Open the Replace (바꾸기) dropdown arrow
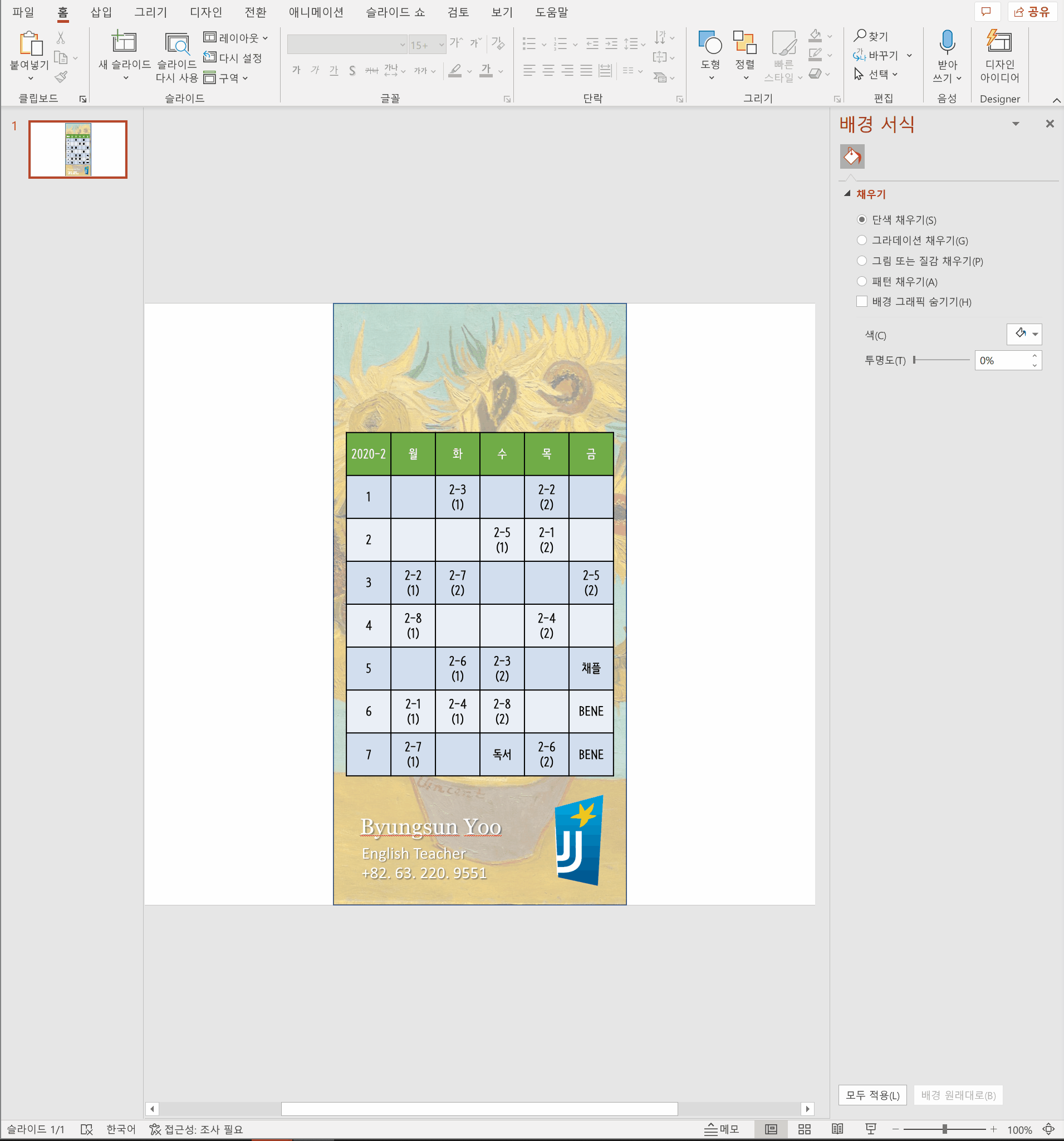1064x1141 pixels. 909,55
